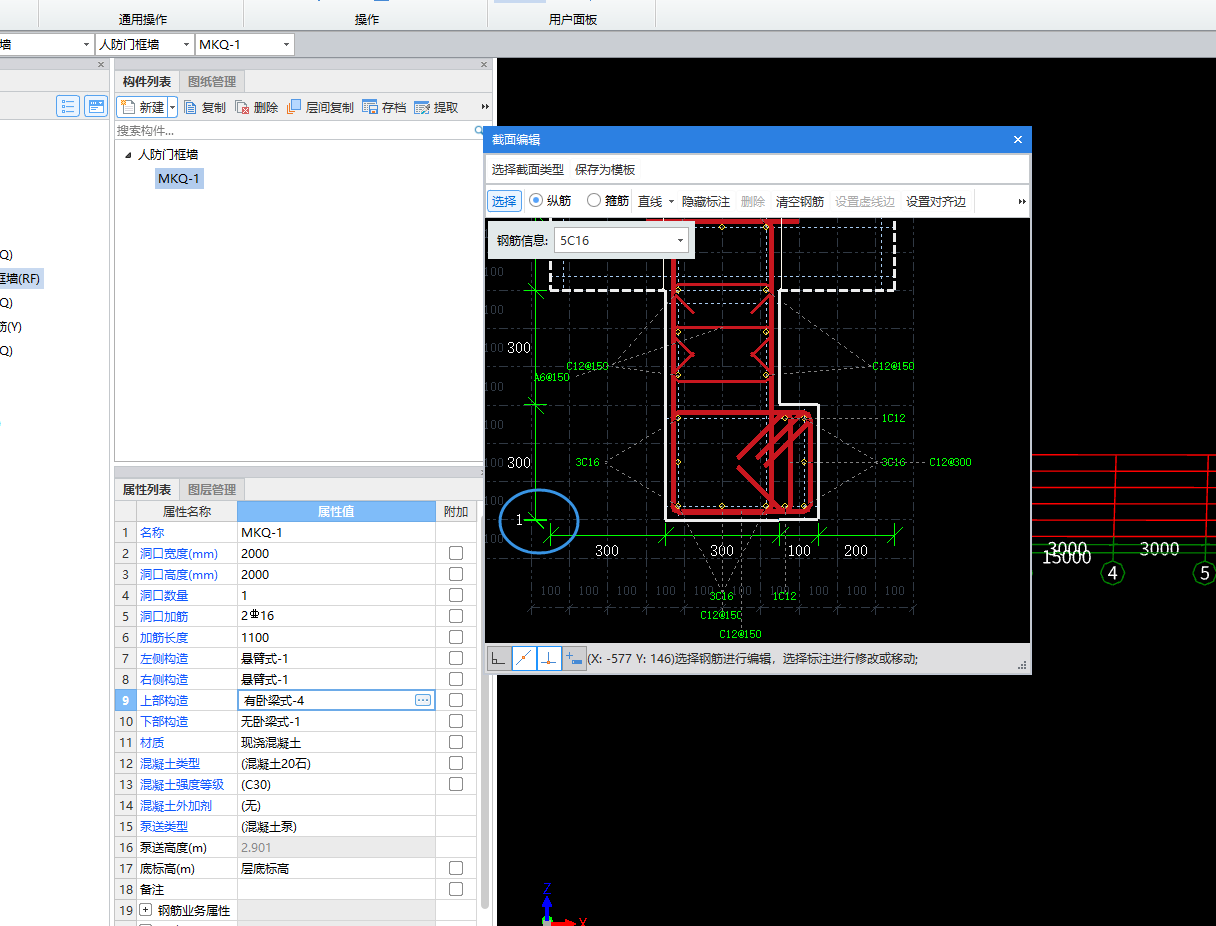The height and width of the screenshot is (926, 1216).
Task: Click 删除 (Delete) component icon
Action: click(x=257, y=107)
